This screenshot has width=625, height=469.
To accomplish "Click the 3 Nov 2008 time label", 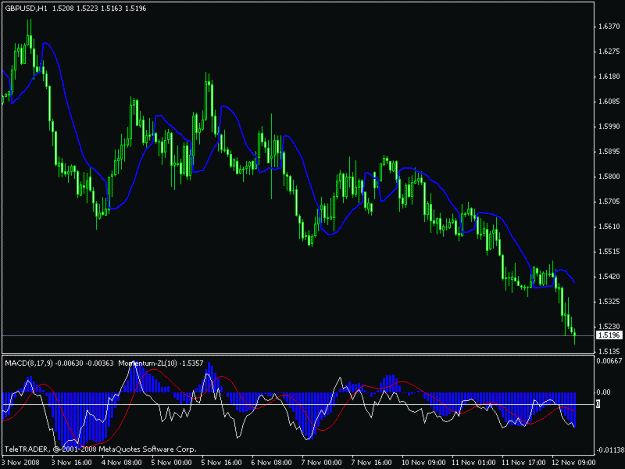I will [21, 463].
